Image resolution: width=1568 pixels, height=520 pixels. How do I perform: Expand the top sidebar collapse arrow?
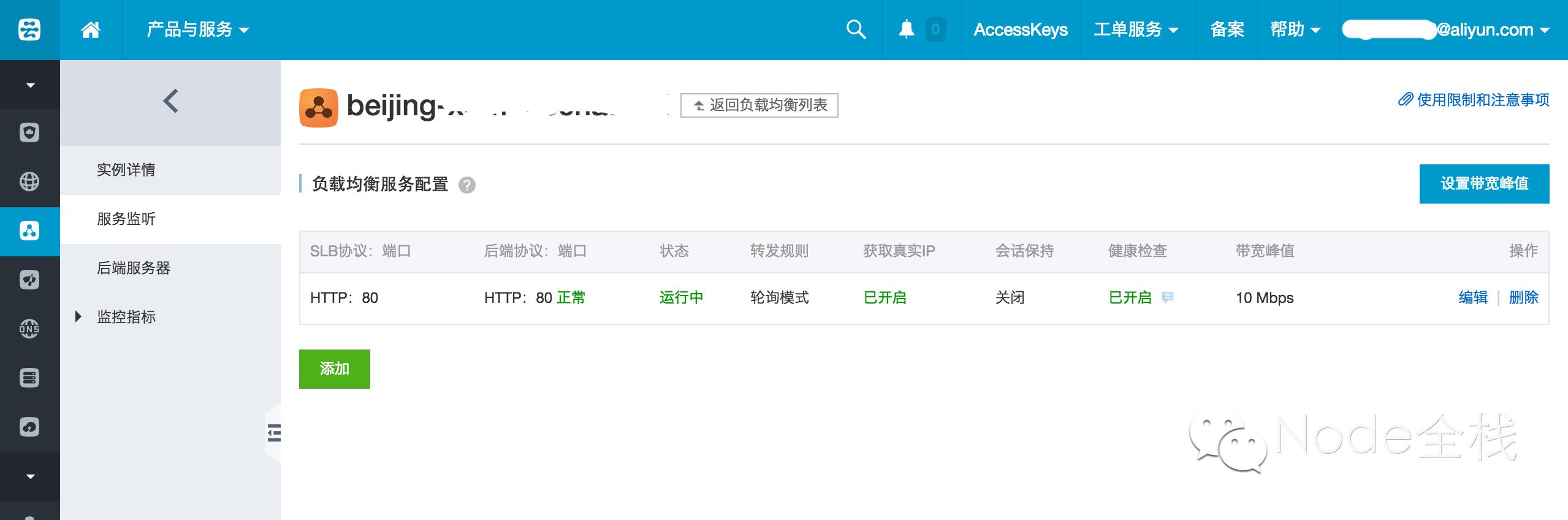[30, 85]
